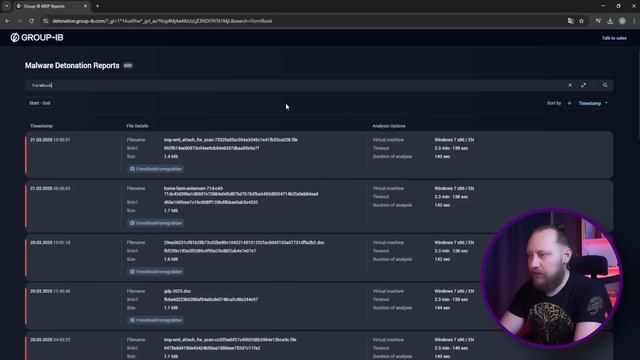Expand the search field with arrows icon

pyautogui.click(x=583, y=85)
